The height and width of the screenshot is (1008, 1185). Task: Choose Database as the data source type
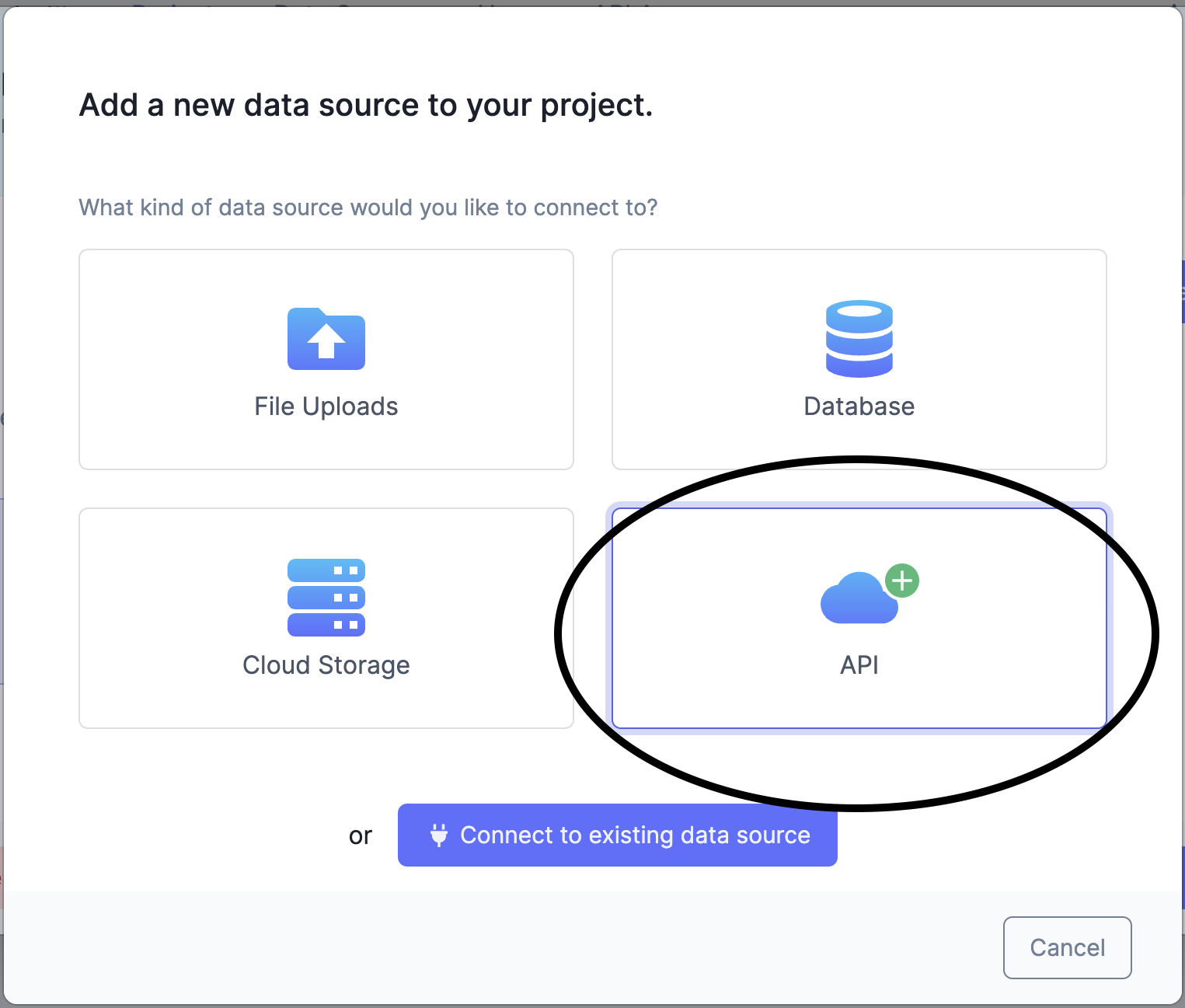click(859, 359)
